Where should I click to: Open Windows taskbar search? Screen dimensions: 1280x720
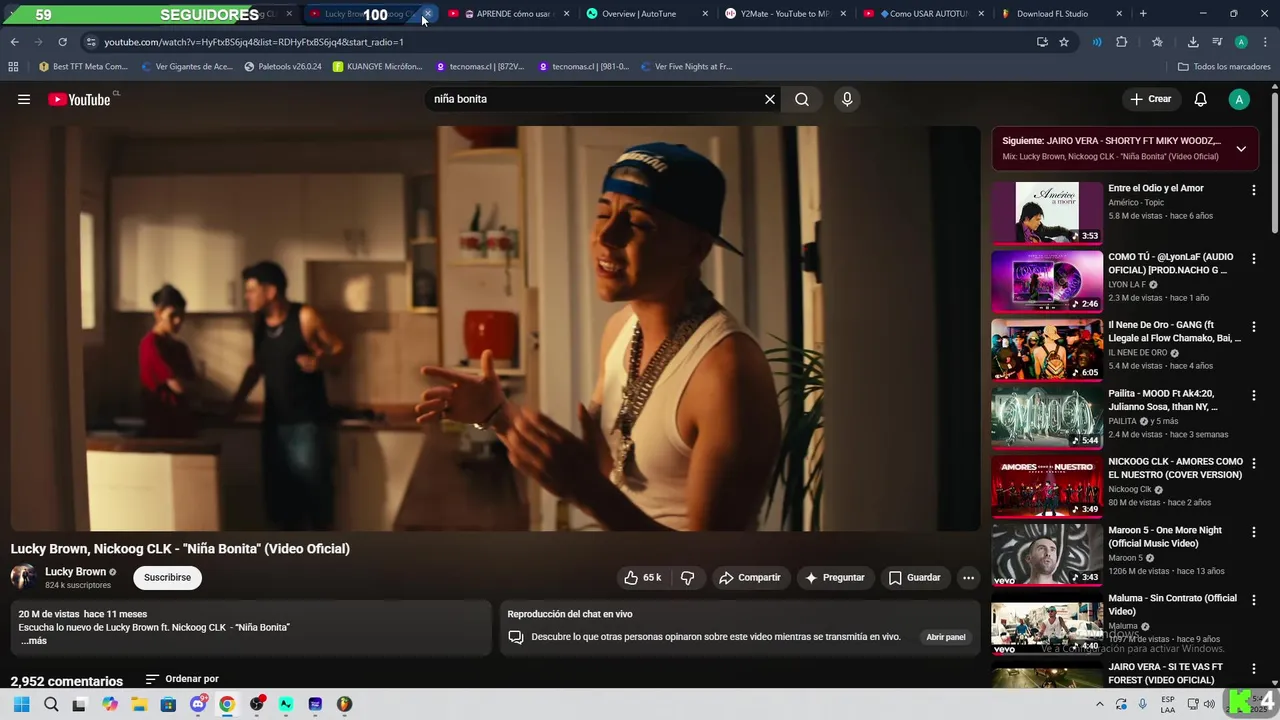51,704
